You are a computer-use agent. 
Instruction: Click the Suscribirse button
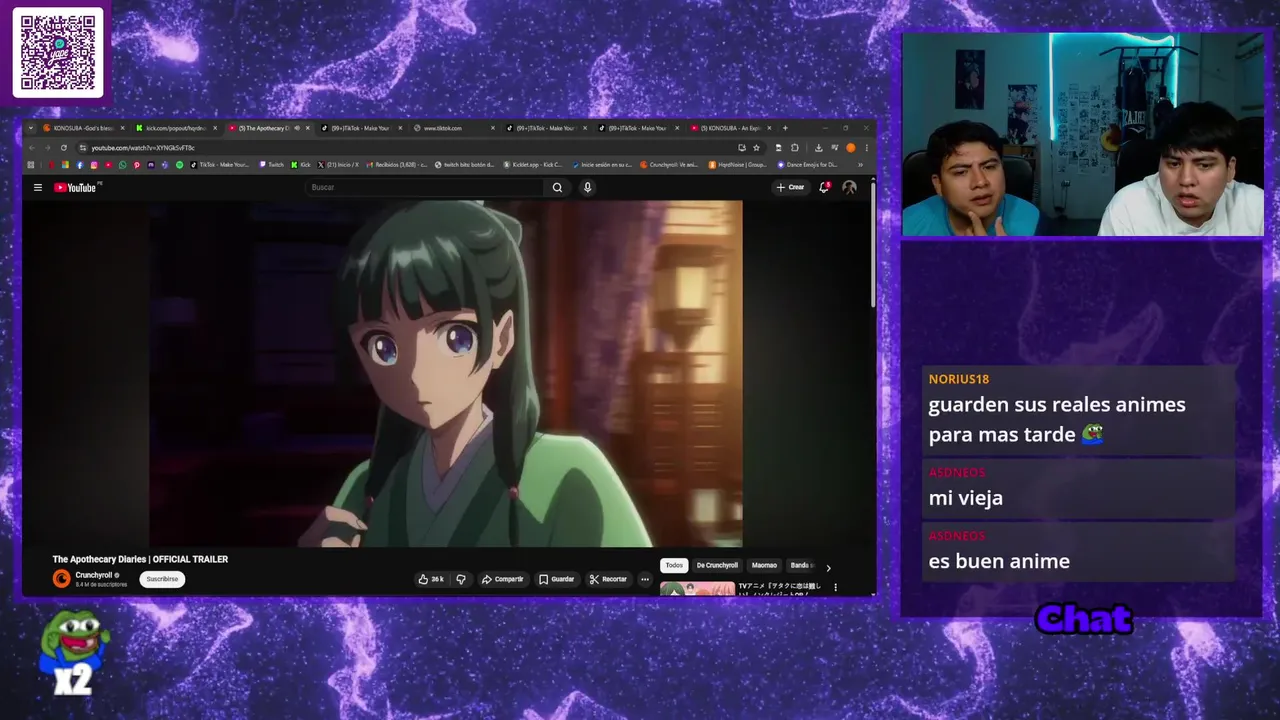coord(162,579)
